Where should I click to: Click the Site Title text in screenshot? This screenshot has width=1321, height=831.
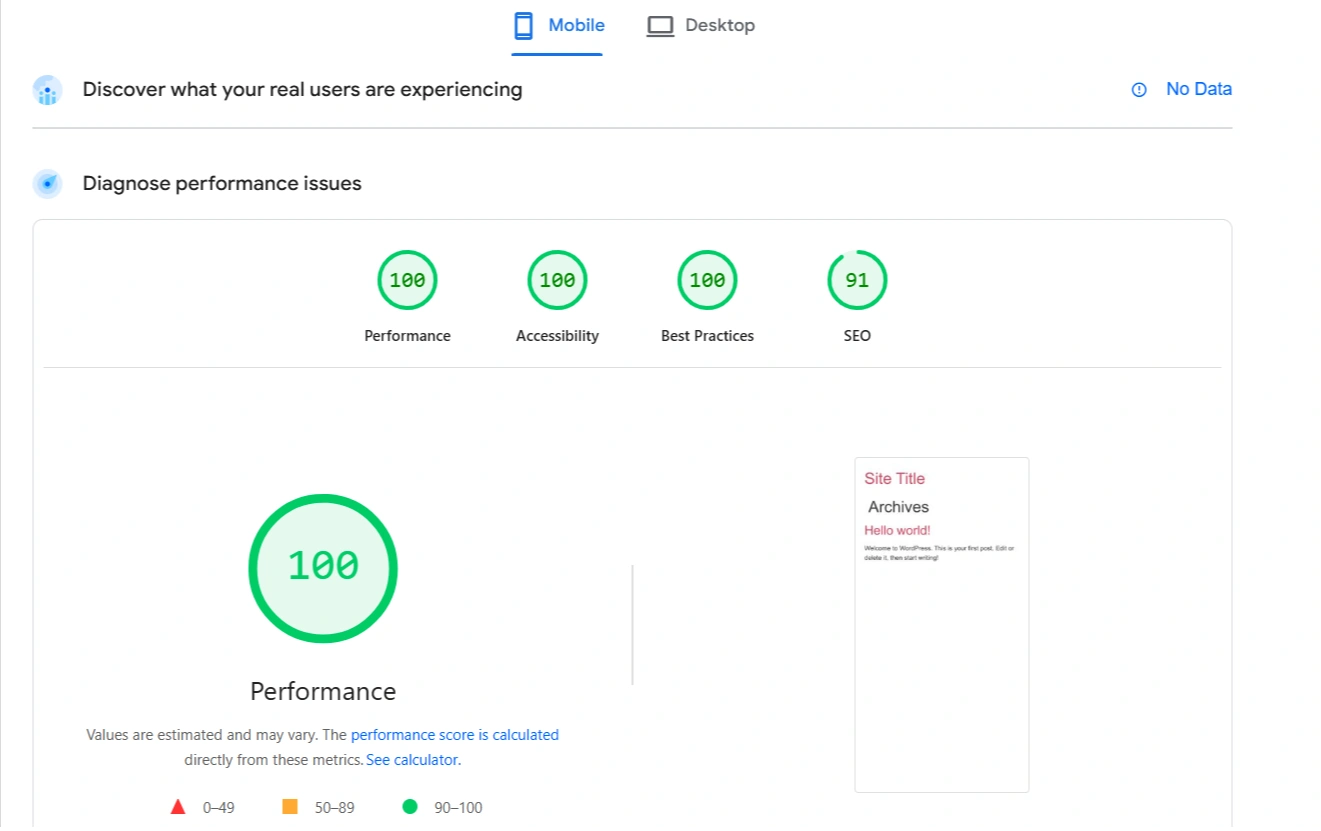click(x=895, y=478)
